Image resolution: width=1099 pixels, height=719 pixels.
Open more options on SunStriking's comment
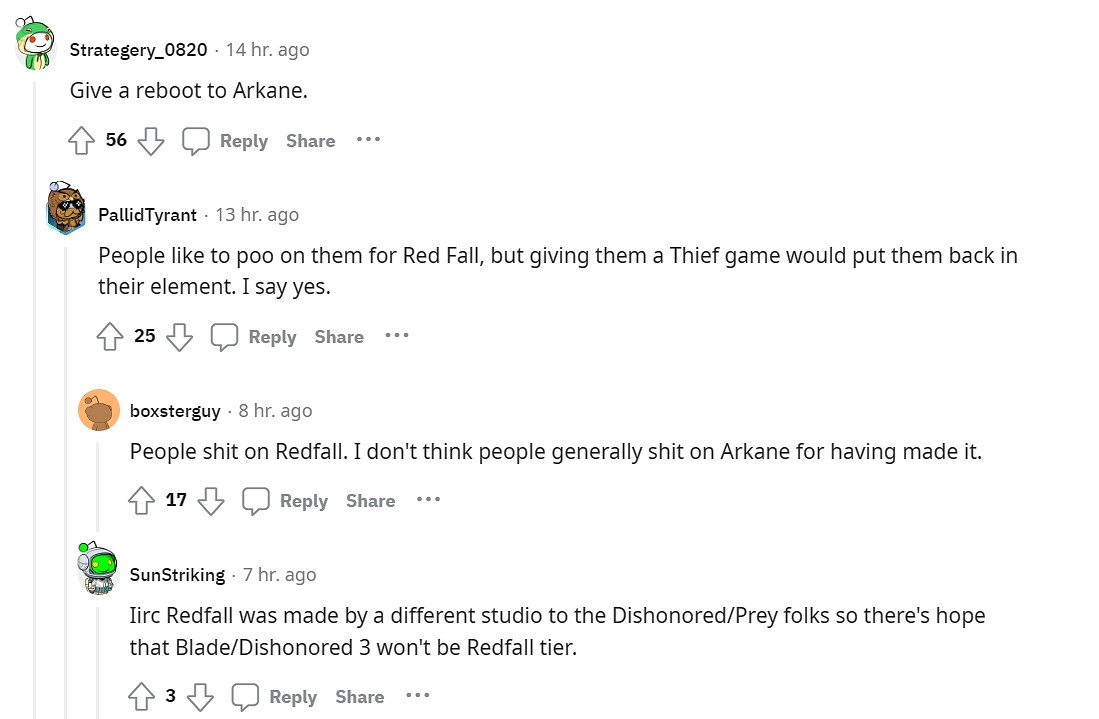tap(418, 696)
